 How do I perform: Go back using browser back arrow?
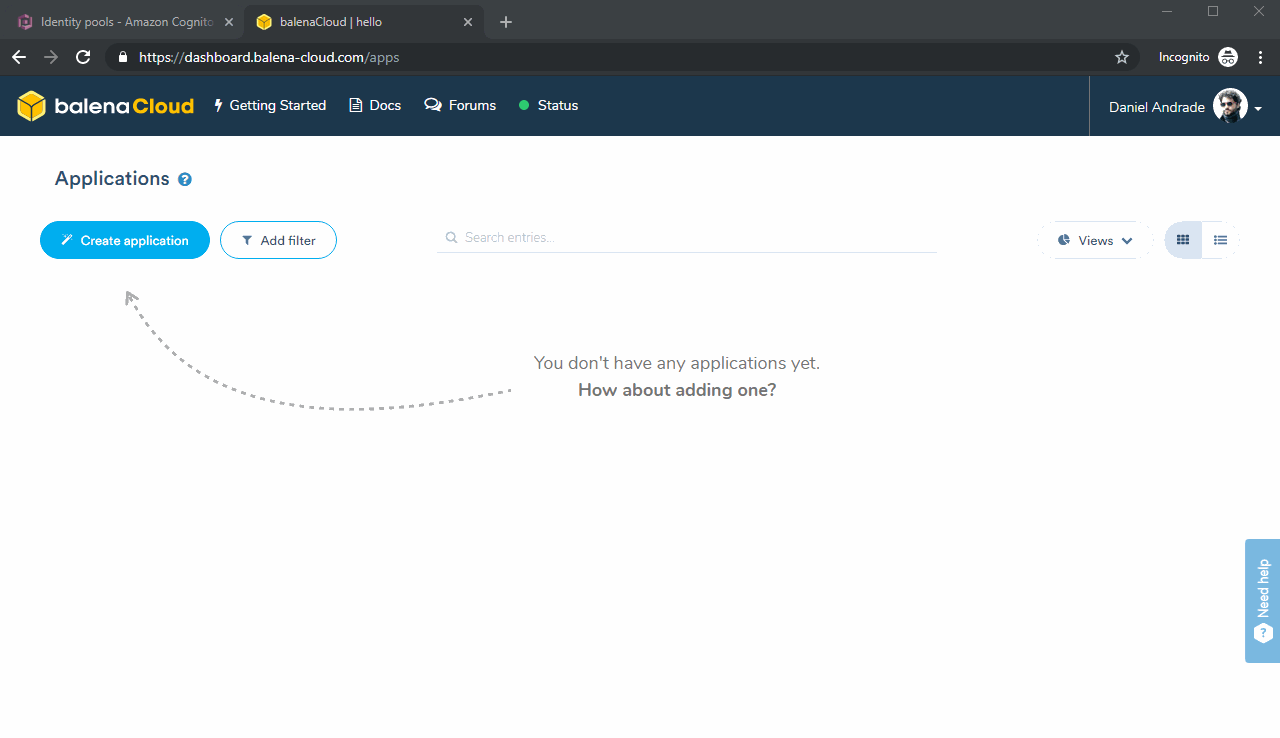pyautogui.click(x=19, y=57)
